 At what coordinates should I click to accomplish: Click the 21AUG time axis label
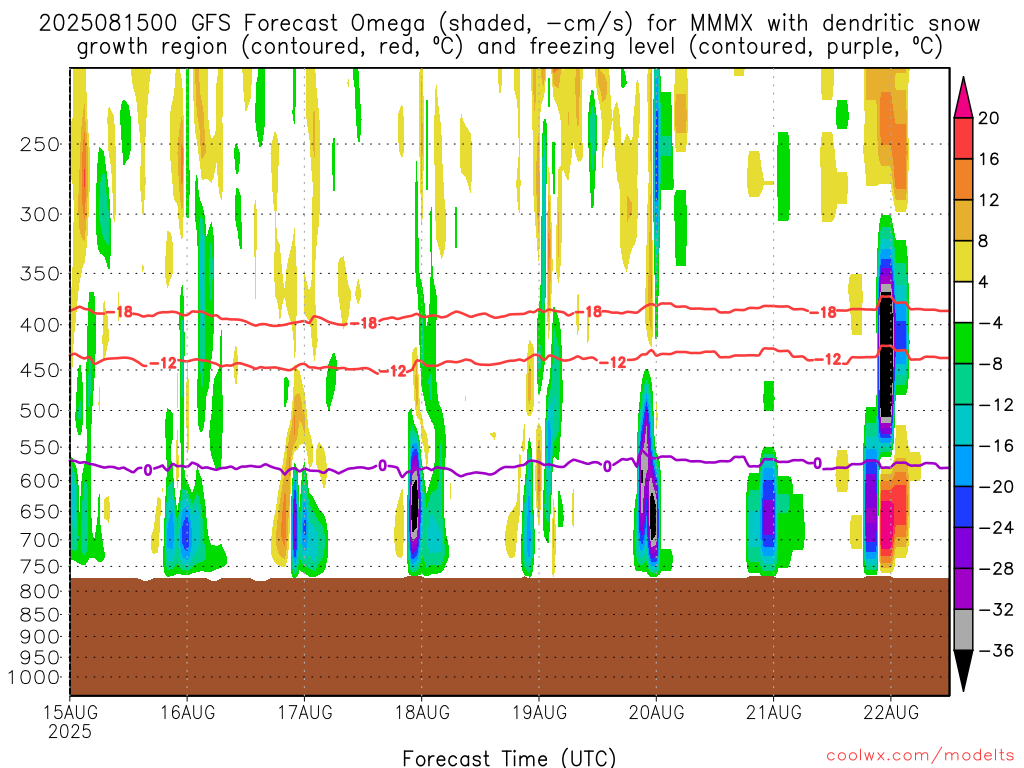(x=774, y=712)
